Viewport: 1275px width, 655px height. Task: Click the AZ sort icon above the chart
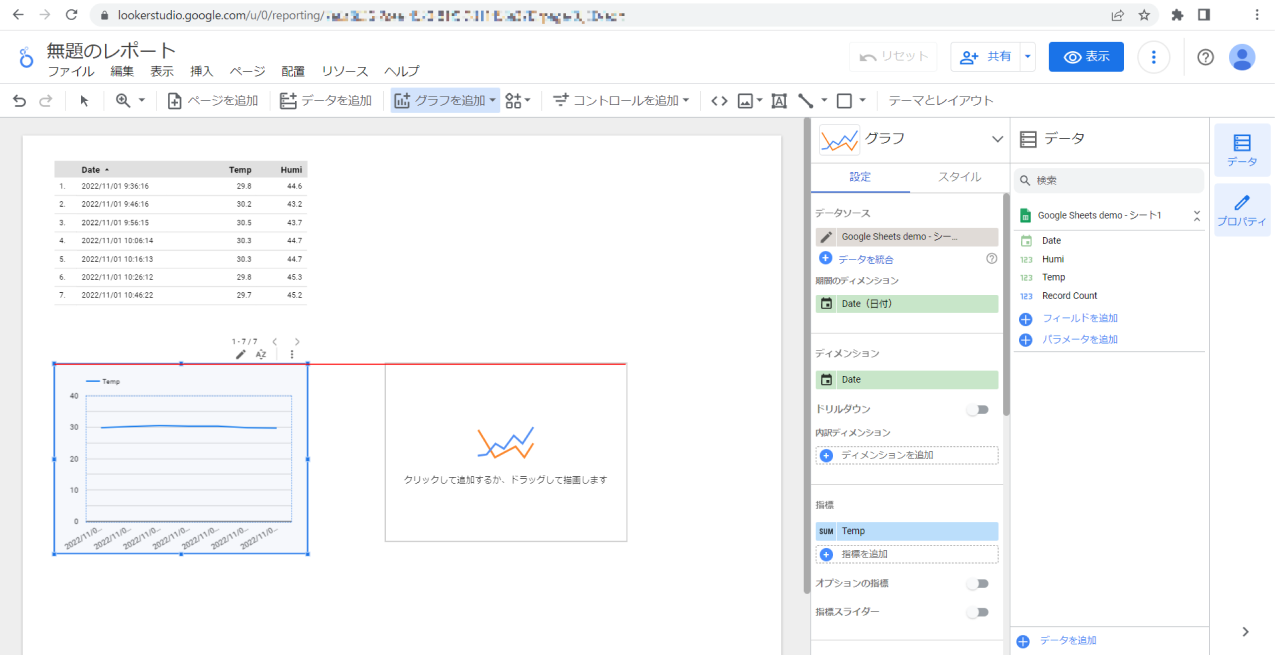260,354
